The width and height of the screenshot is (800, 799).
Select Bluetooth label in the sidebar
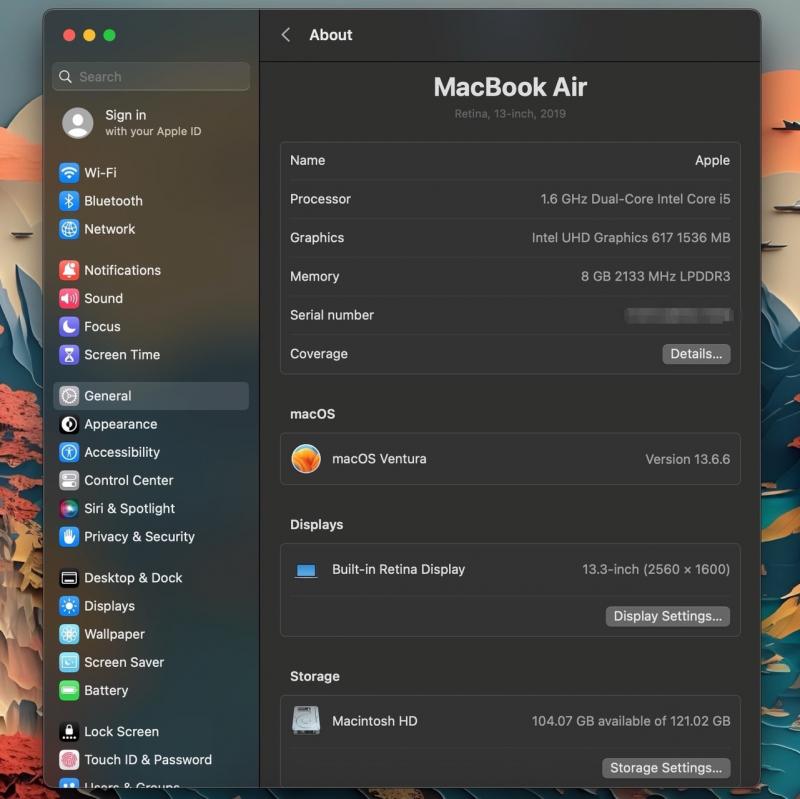click(x=113, y=201)
